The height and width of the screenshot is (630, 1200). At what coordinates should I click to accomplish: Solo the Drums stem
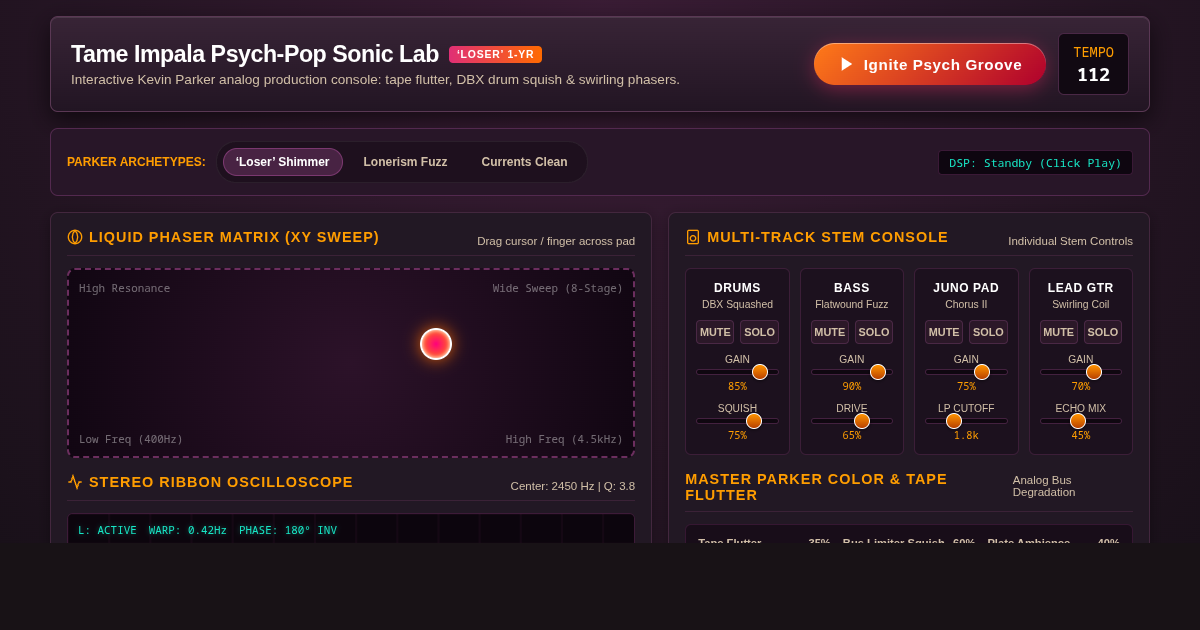tap(760, 332)
